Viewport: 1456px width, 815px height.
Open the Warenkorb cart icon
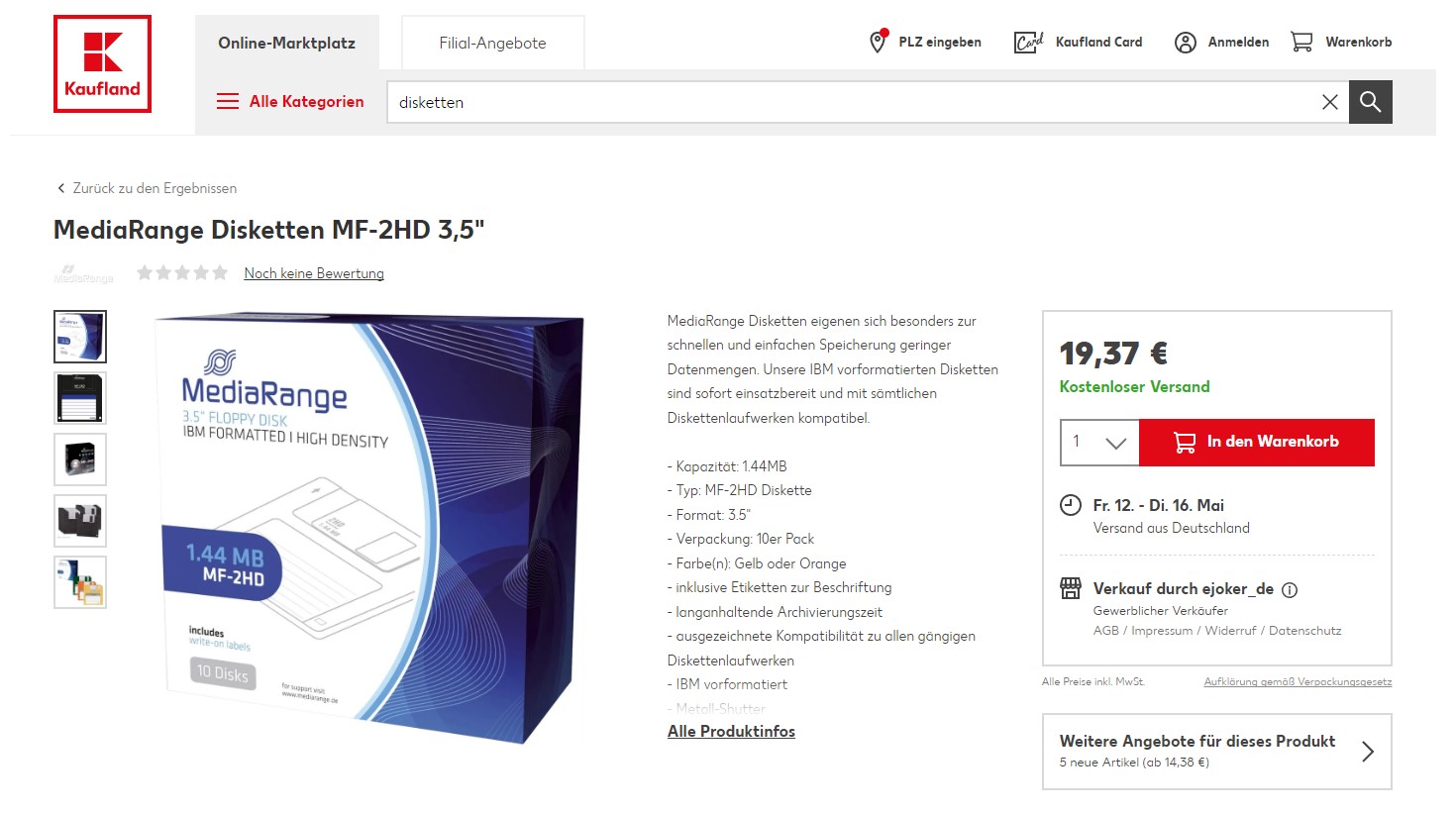1301,42
